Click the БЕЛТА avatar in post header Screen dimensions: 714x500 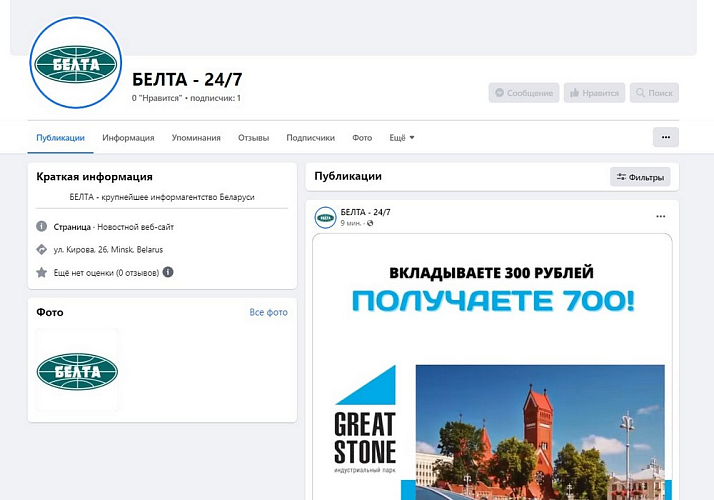point(325,217)
